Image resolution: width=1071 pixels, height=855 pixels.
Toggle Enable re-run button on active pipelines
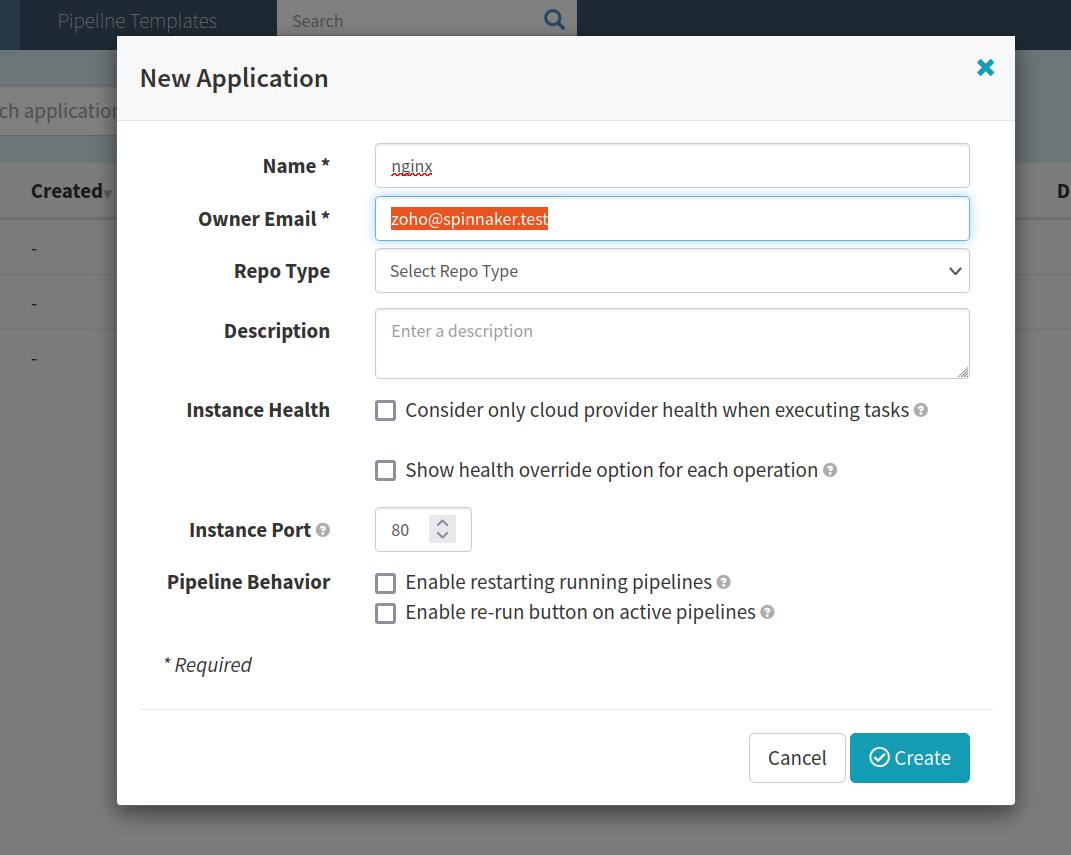pyautogui.click(x=385, y=613)
